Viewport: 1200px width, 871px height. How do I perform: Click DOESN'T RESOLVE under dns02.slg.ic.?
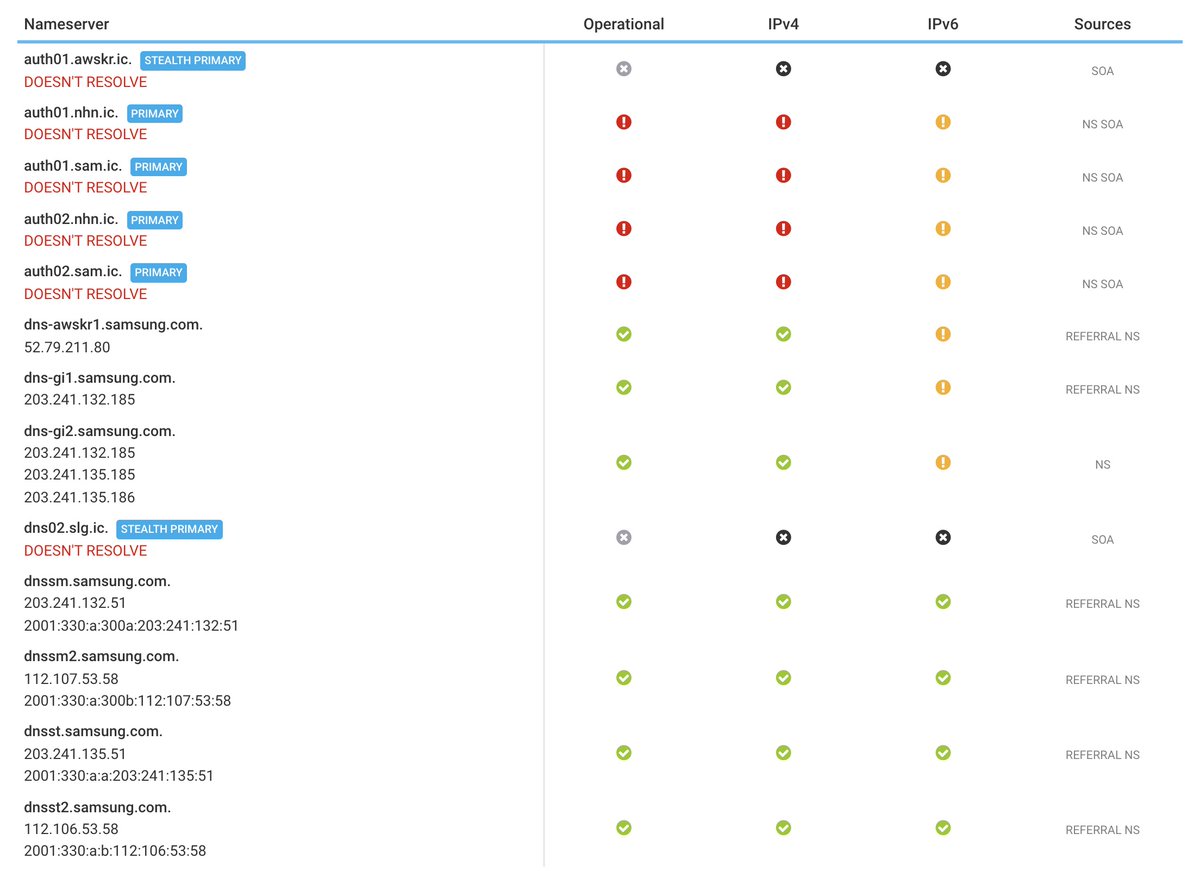coord(86,551)
